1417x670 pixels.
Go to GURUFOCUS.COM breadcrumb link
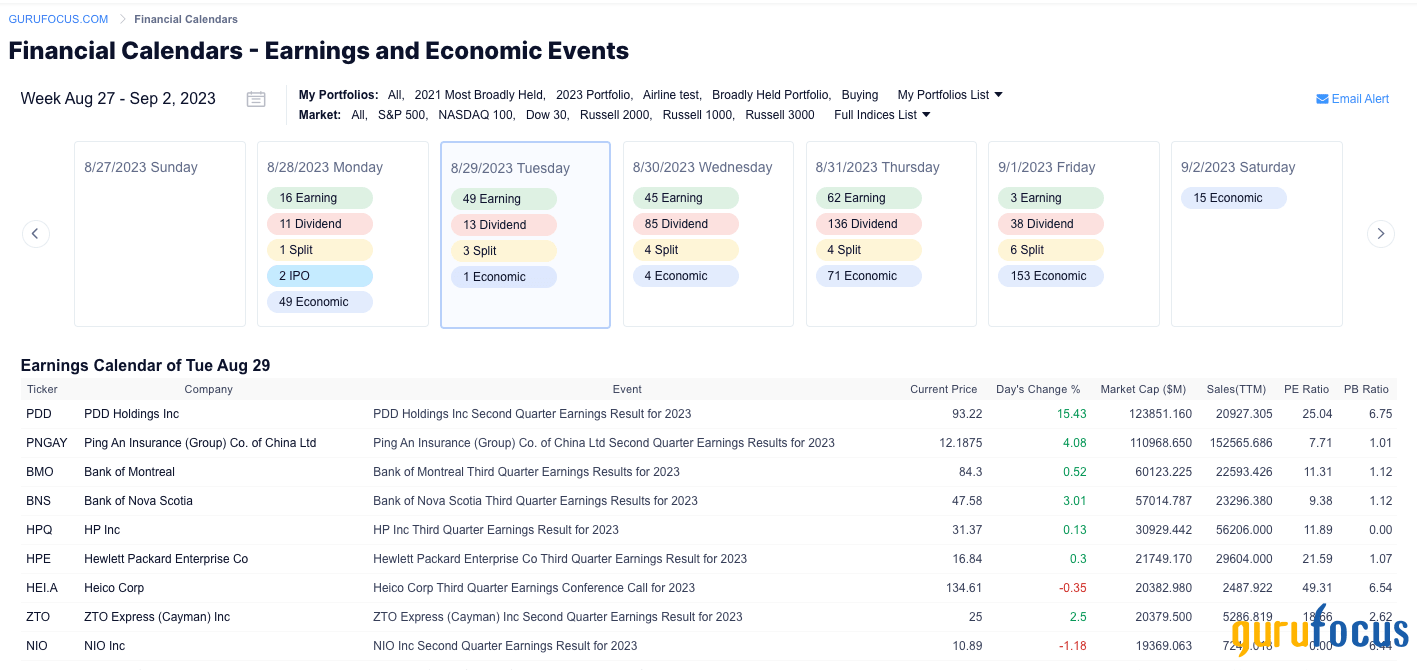pos(58,19)
